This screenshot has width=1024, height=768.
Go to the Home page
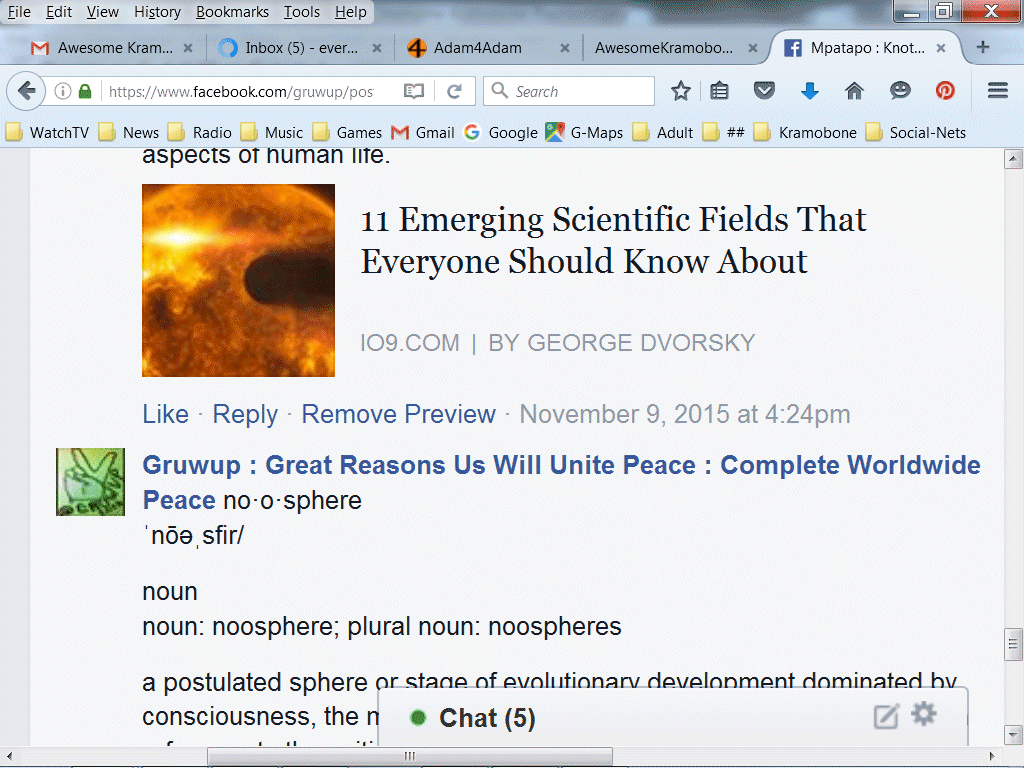tap(854, 91)
